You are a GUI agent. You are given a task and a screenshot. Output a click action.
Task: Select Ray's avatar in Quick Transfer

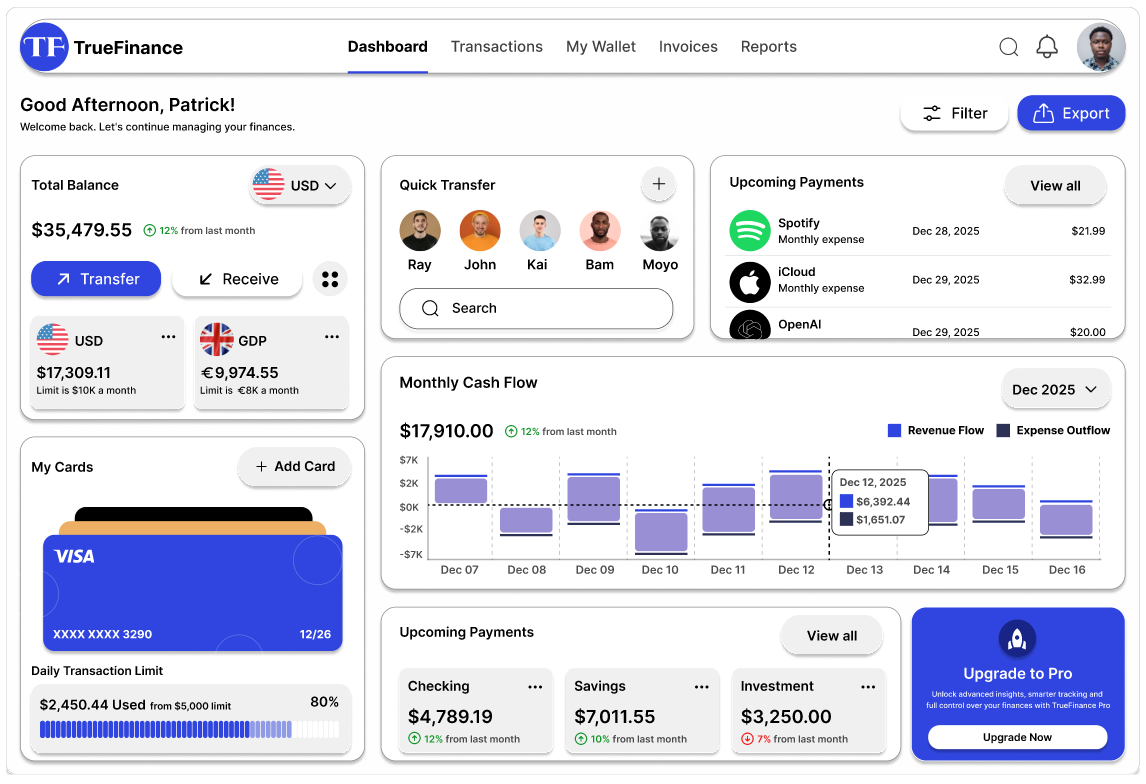click(420, 231)
